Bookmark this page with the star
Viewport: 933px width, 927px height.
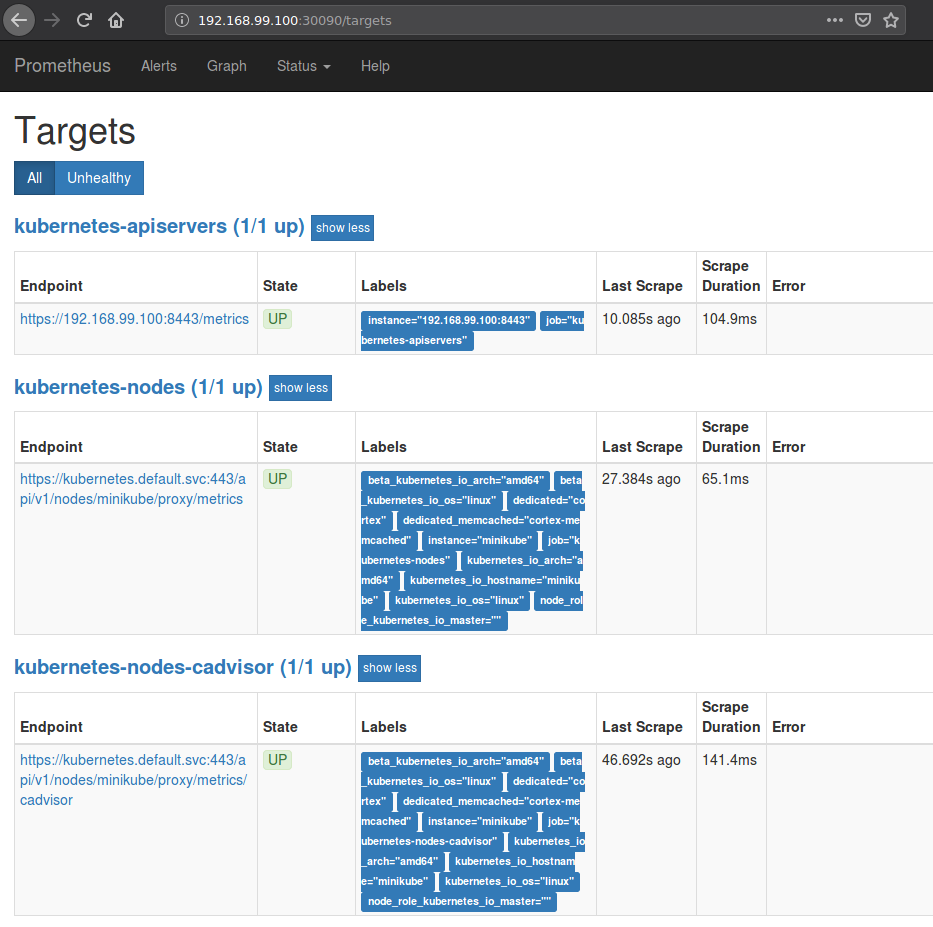coord(891,20)
